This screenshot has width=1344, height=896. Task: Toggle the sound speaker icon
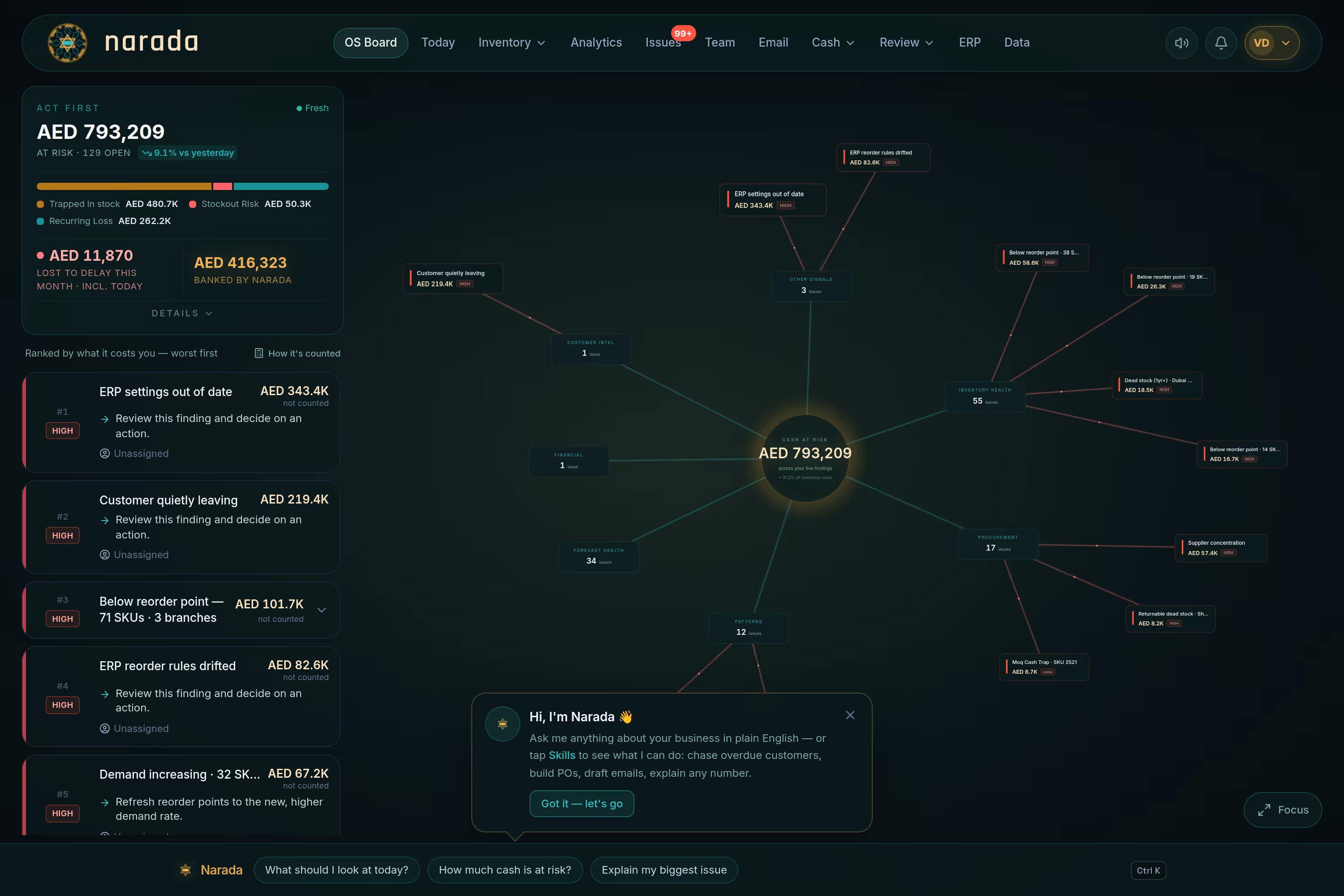pyautogui.click(x=1181, y=43)
